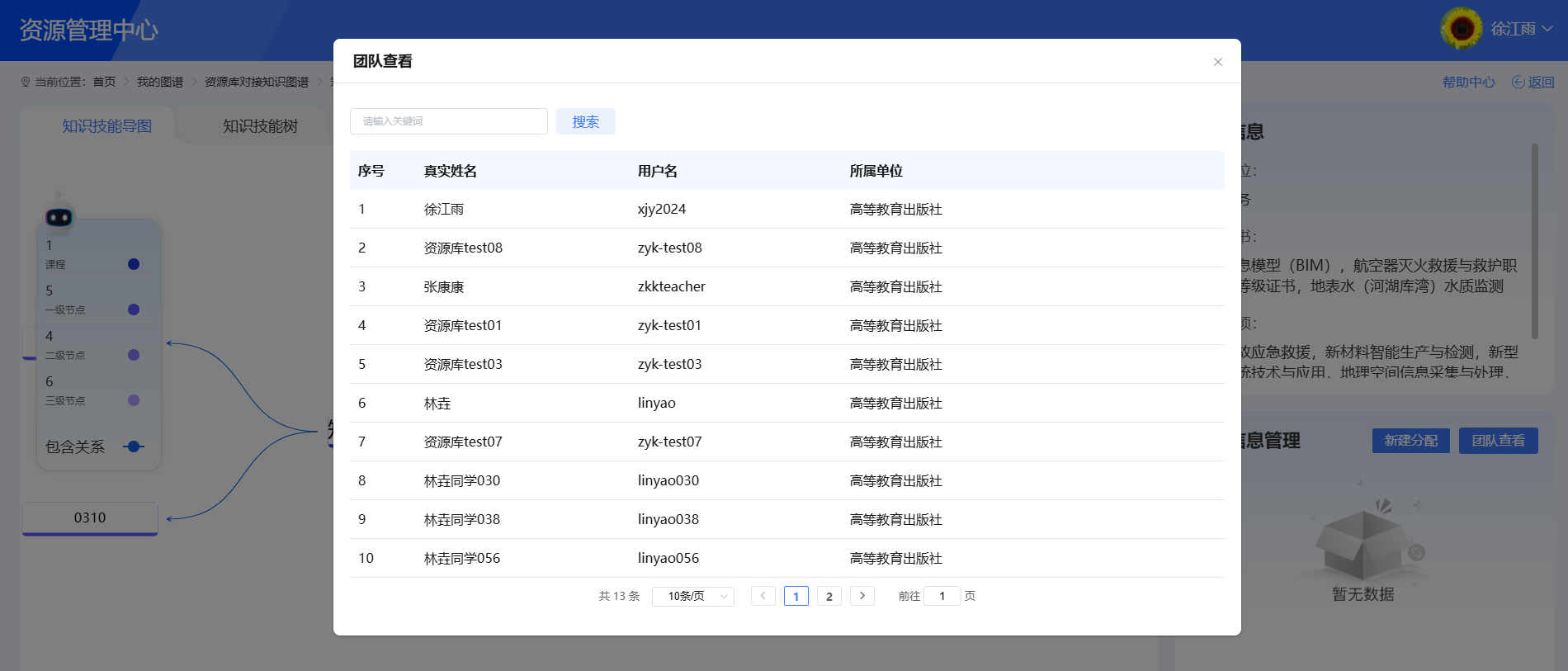Viewport: 1568px width, 671px height.
Task: Close the 团队查看 dialog
Action: point(1217,62)
